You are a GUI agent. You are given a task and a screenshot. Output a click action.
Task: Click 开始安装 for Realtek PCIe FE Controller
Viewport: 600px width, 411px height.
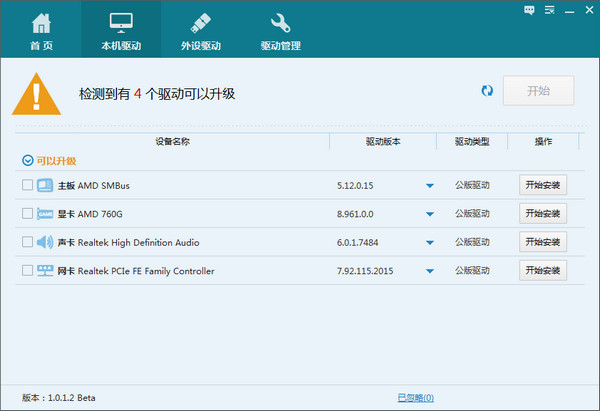pos(543,271)
